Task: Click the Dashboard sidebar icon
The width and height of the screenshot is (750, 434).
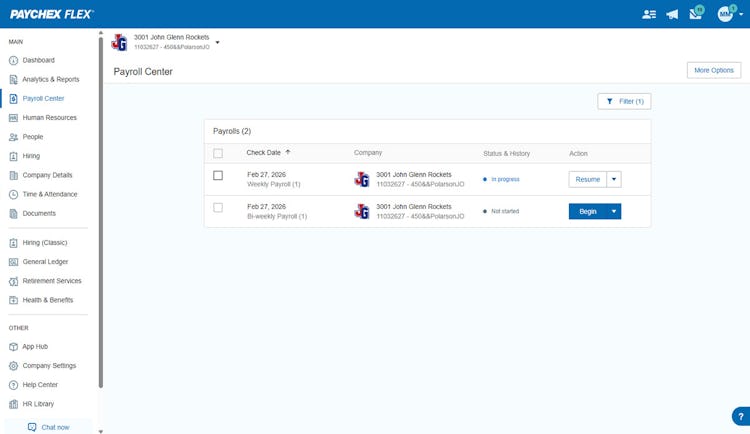Action: tap(13, 60)
